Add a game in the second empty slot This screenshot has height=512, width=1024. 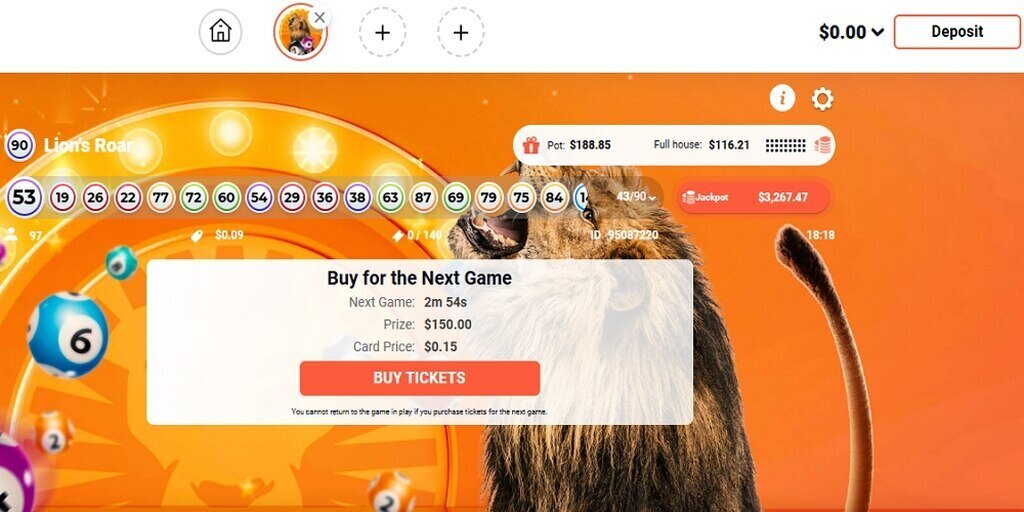pos(460,32)
